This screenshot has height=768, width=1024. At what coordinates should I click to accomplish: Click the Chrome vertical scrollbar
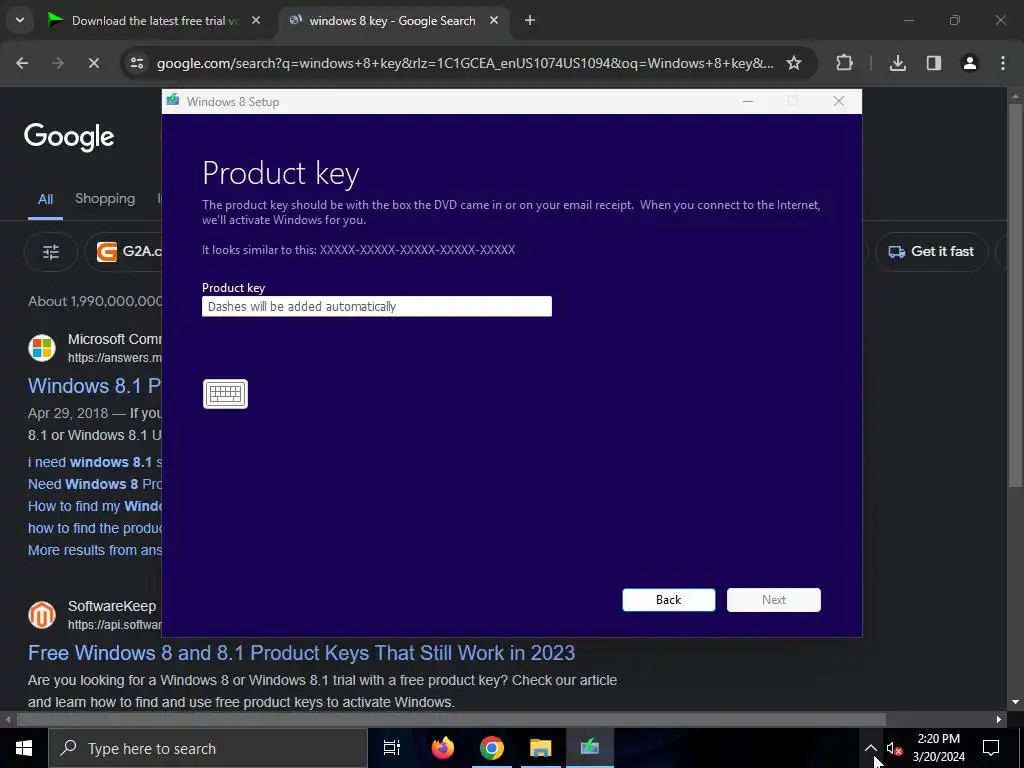point(1014,294)
